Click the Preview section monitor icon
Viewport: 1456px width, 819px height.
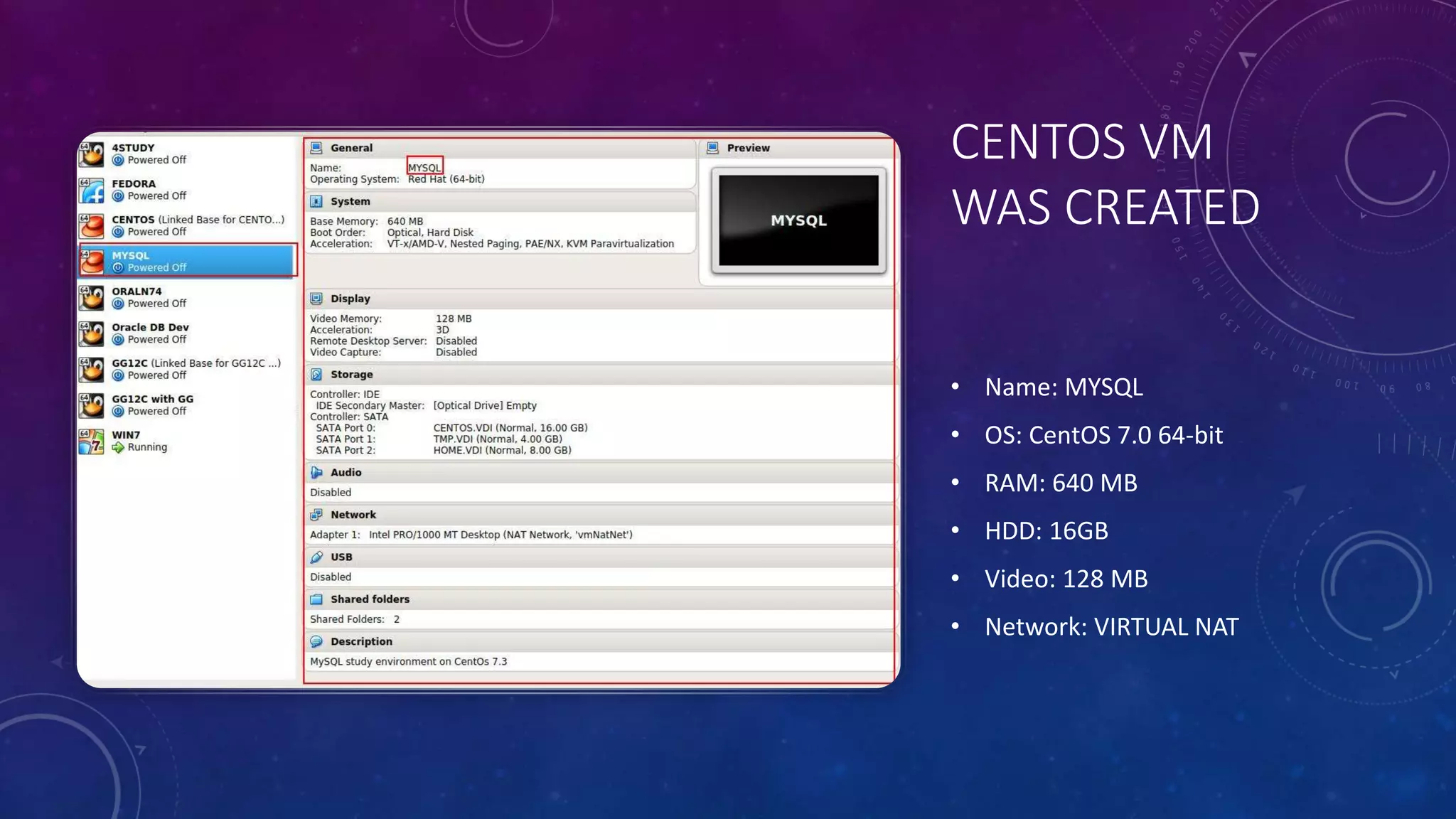coord(712,148)
